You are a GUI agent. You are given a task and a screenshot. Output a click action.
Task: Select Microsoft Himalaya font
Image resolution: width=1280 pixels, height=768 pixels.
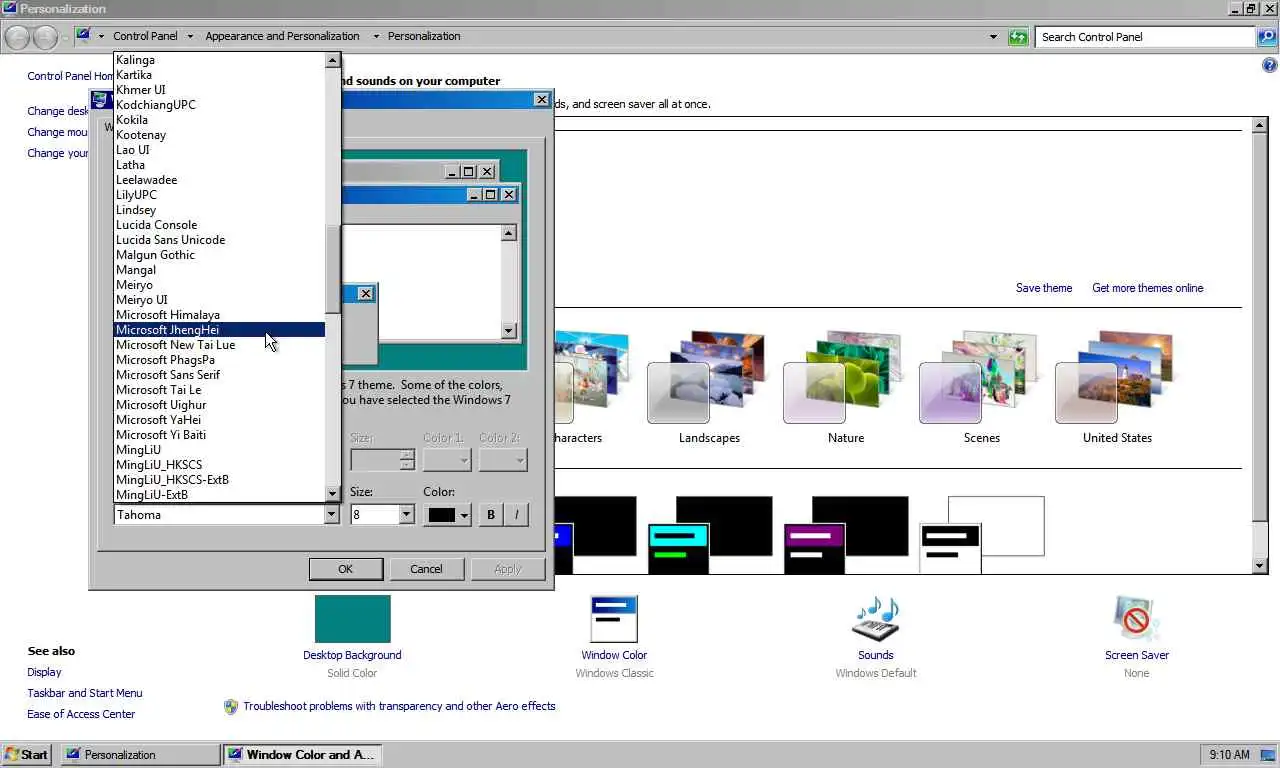(x=219, y=315)
